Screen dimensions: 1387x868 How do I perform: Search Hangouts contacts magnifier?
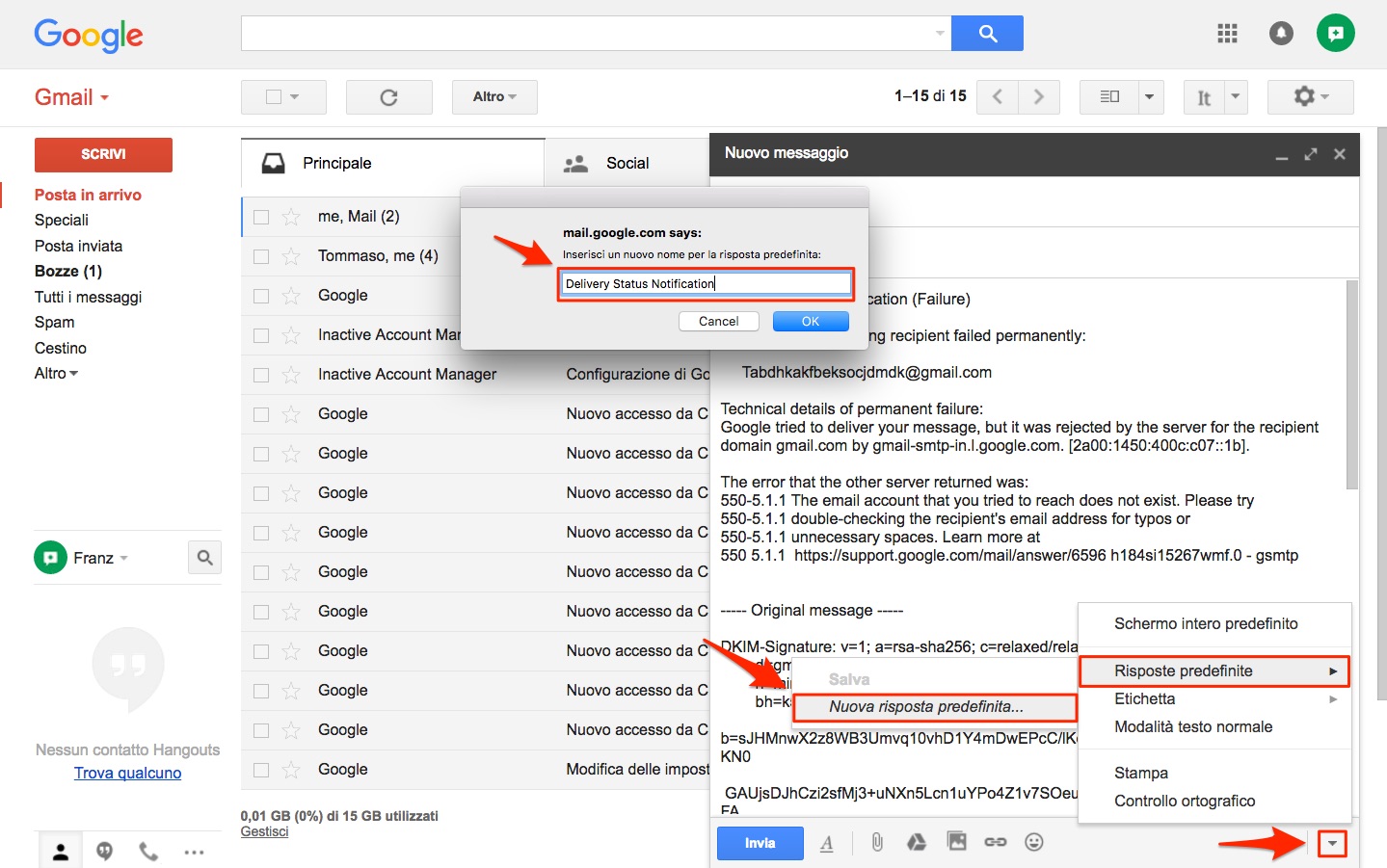coord(204,557)
